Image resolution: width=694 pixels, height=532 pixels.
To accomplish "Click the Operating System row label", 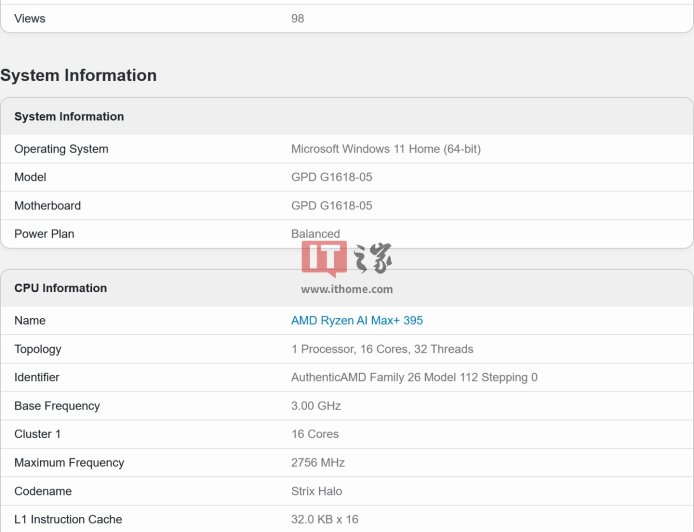I will 61,149.
